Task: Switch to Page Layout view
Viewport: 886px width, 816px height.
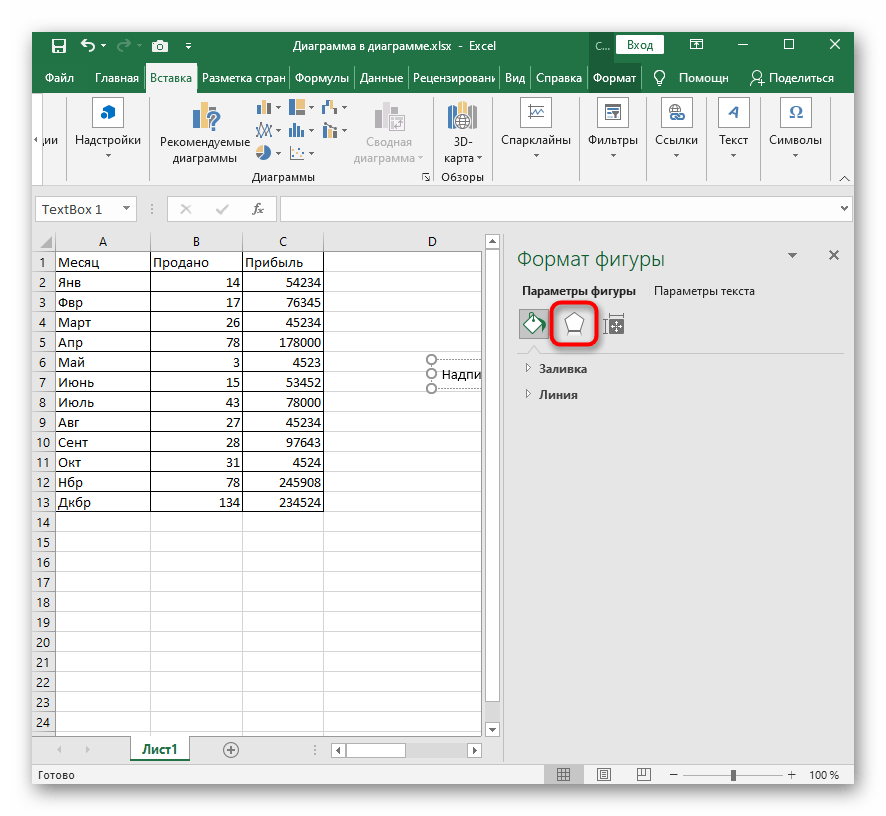Action: click(x=604, y=775)
